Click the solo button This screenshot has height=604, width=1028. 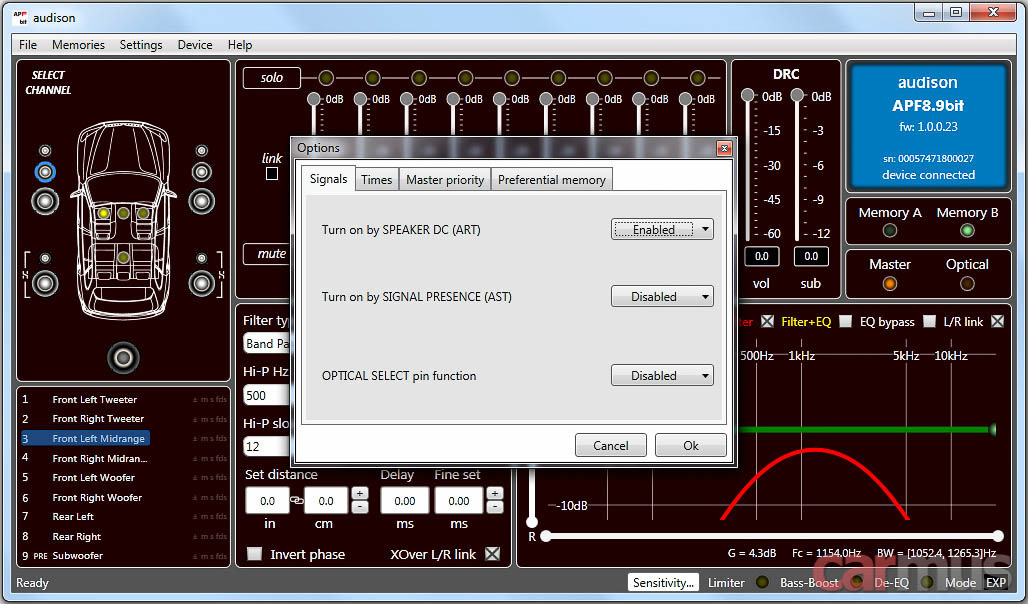pos(271,77)
